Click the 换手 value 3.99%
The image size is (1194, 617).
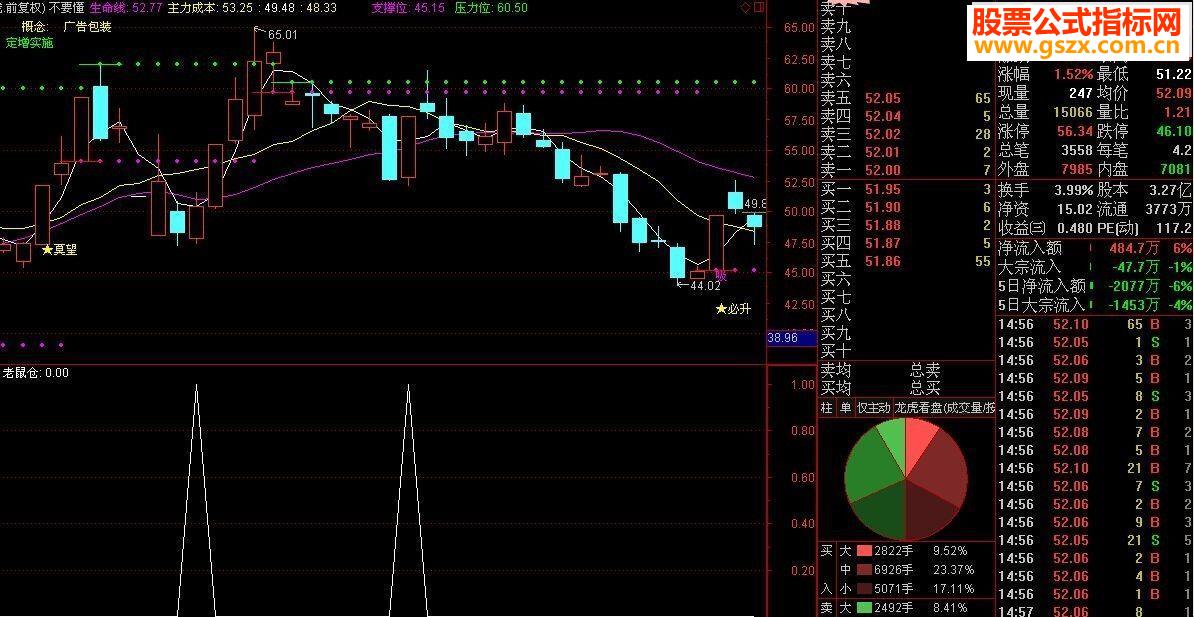click(1074, 190)
